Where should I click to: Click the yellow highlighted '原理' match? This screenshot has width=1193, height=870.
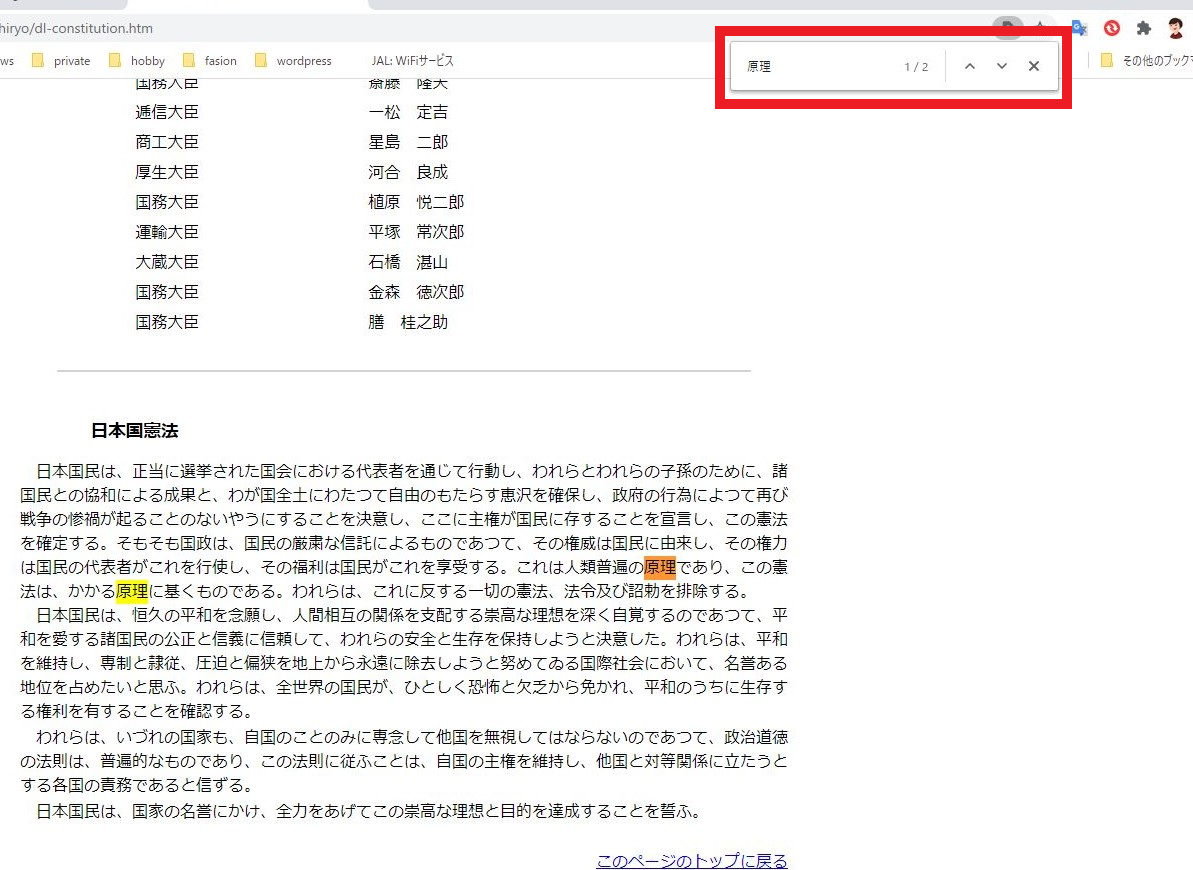pos(132,591)
